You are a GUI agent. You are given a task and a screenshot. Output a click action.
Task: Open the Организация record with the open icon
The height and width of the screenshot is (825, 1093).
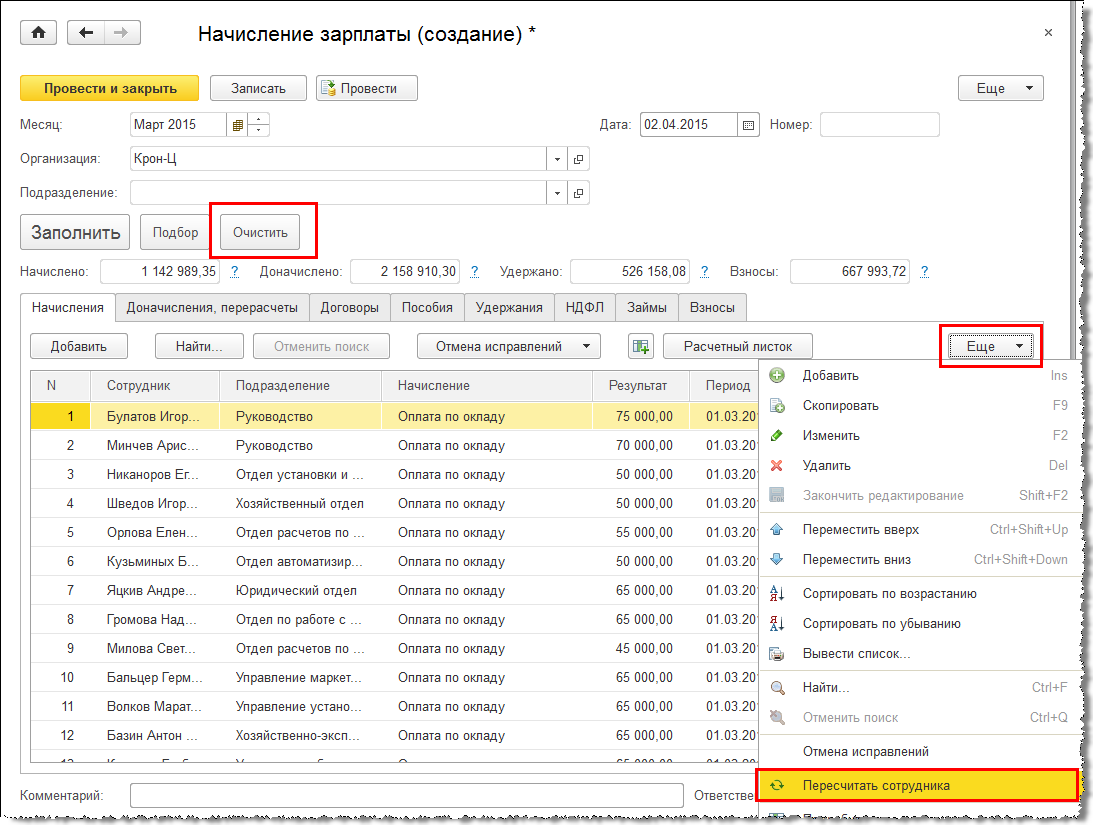click(578, 159)
